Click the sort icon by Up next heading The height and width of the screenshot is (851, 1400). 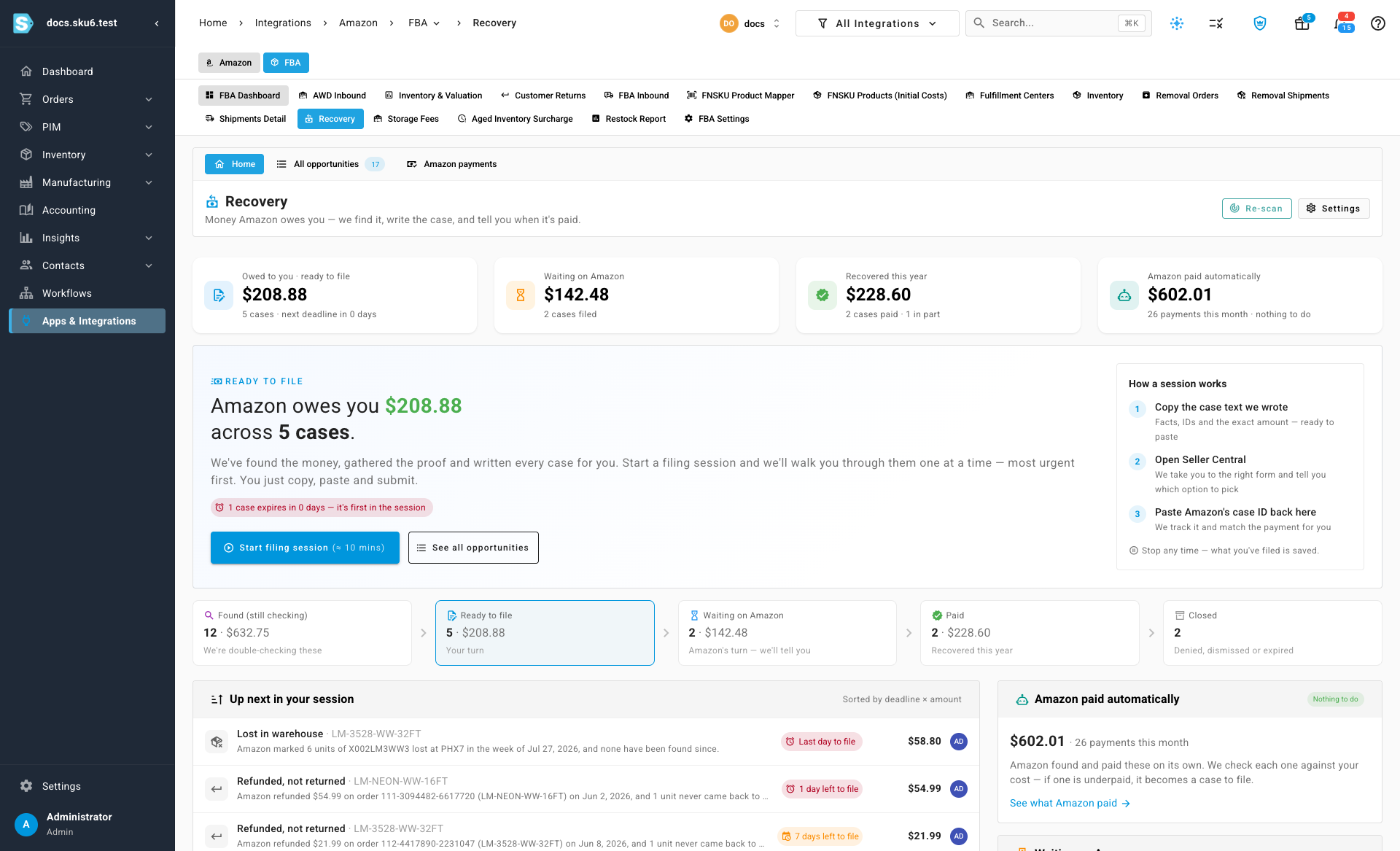click(217, 699)
